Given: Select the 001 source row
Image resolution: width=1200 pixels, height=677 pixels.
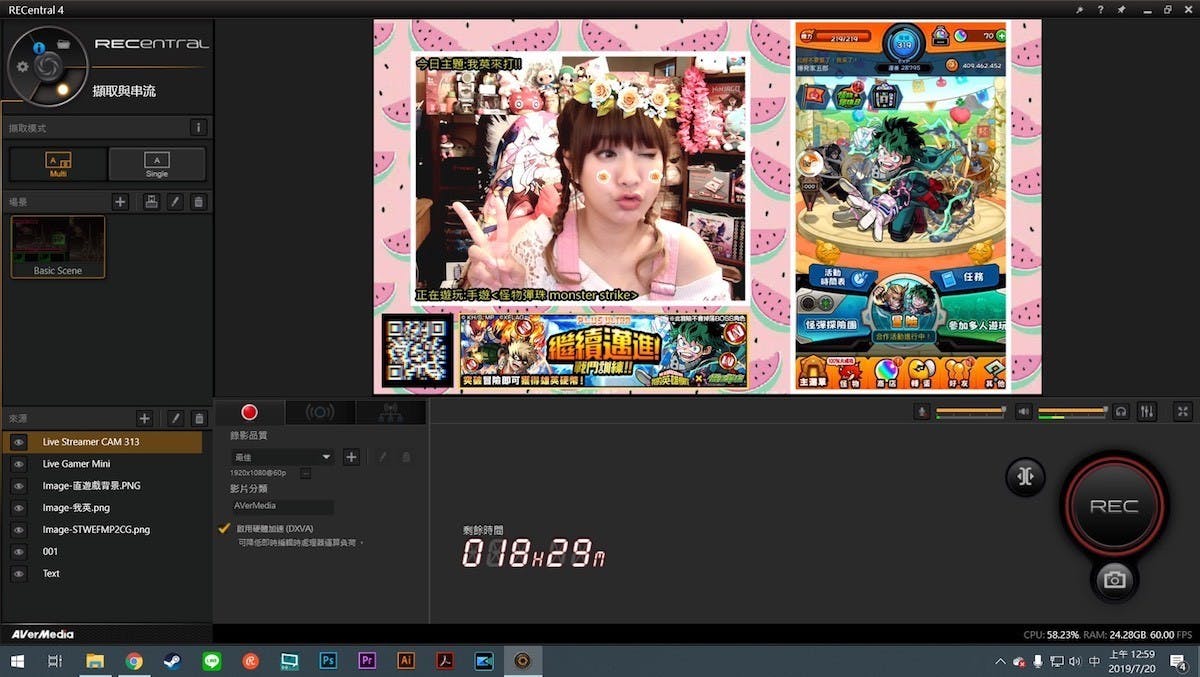Looking at the screenshot, I should coord(104,552).
